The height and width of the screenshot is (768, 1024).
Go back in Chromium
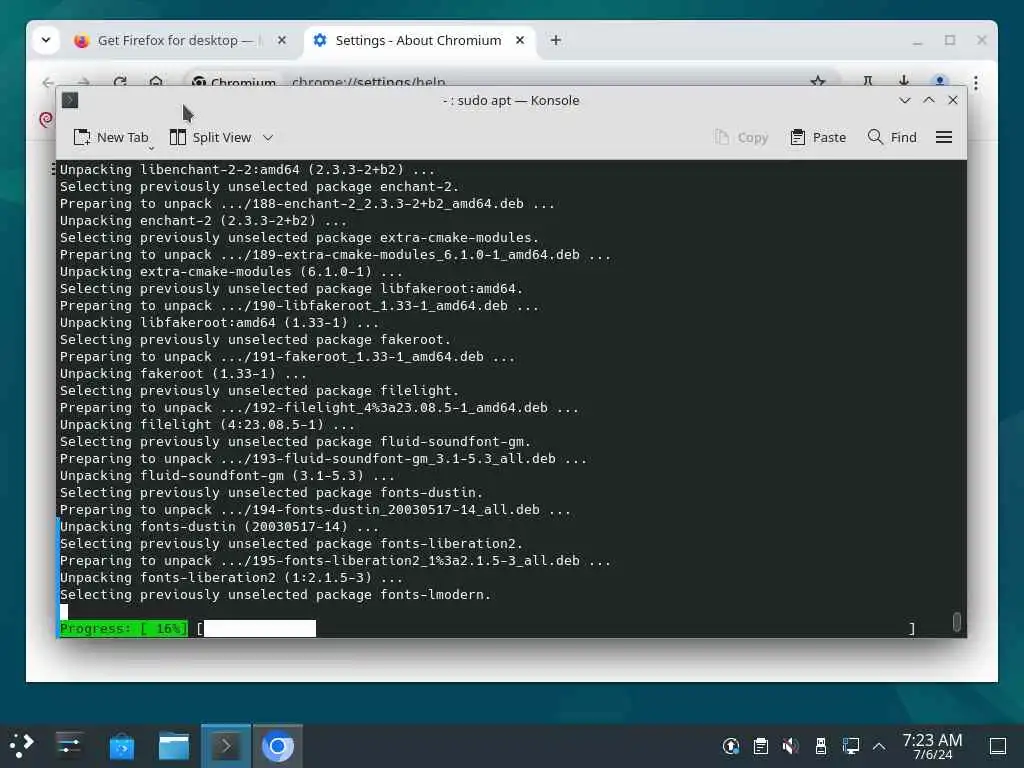[48, 82]
